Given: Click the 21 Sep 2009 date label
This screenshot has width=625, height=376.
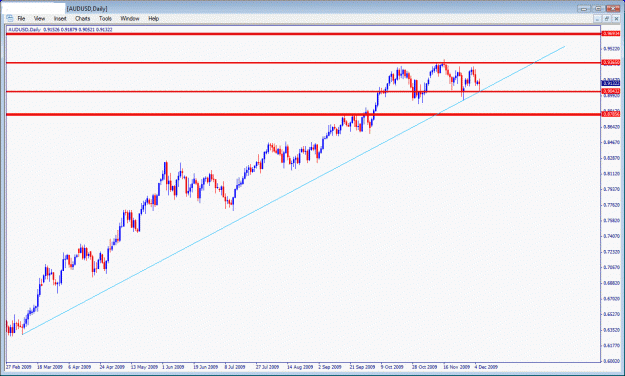Looking at the screenshot, I should [x=362, y=367].
